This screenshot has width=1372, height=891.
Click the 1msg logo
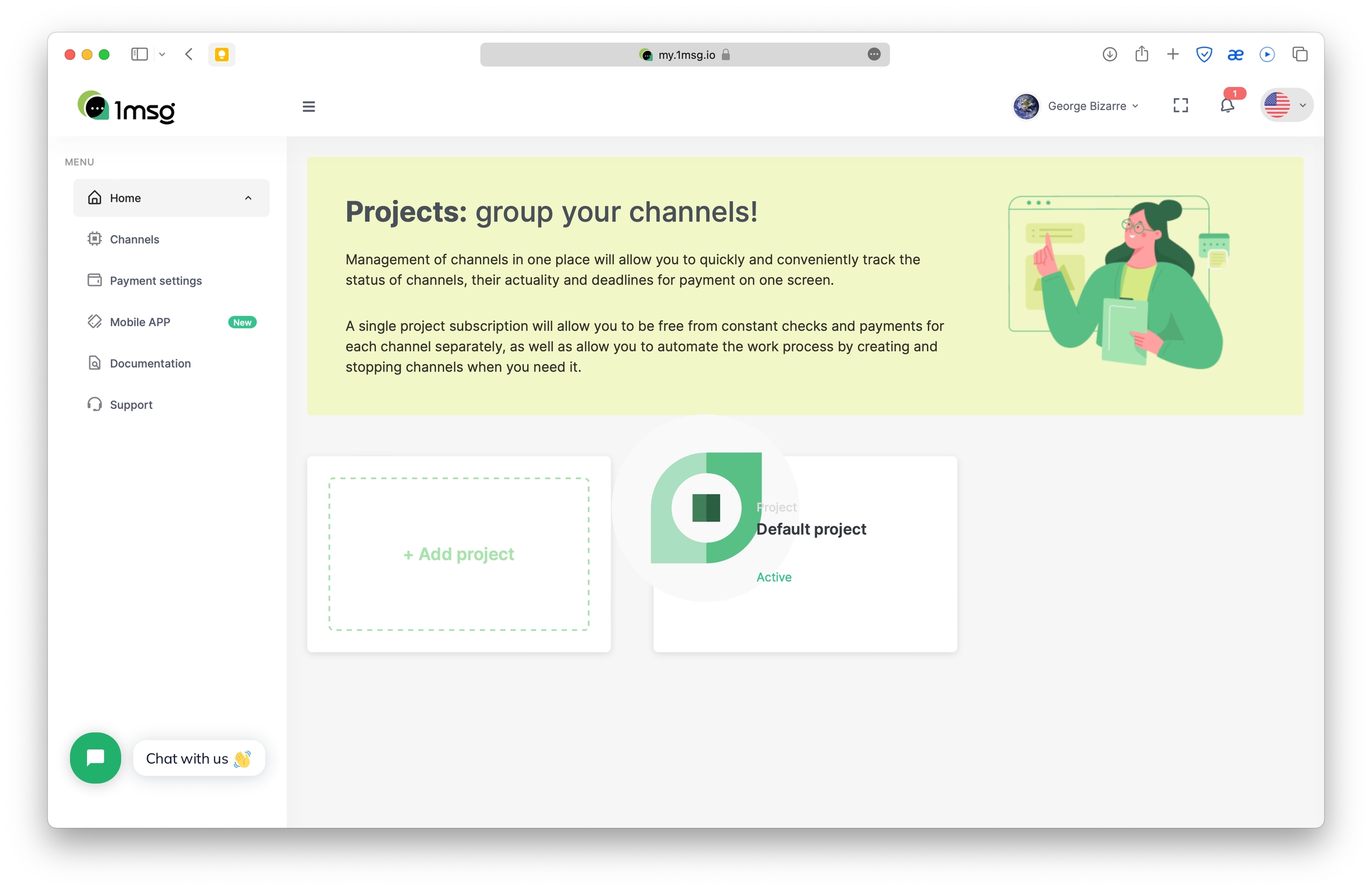coord(127,108)
